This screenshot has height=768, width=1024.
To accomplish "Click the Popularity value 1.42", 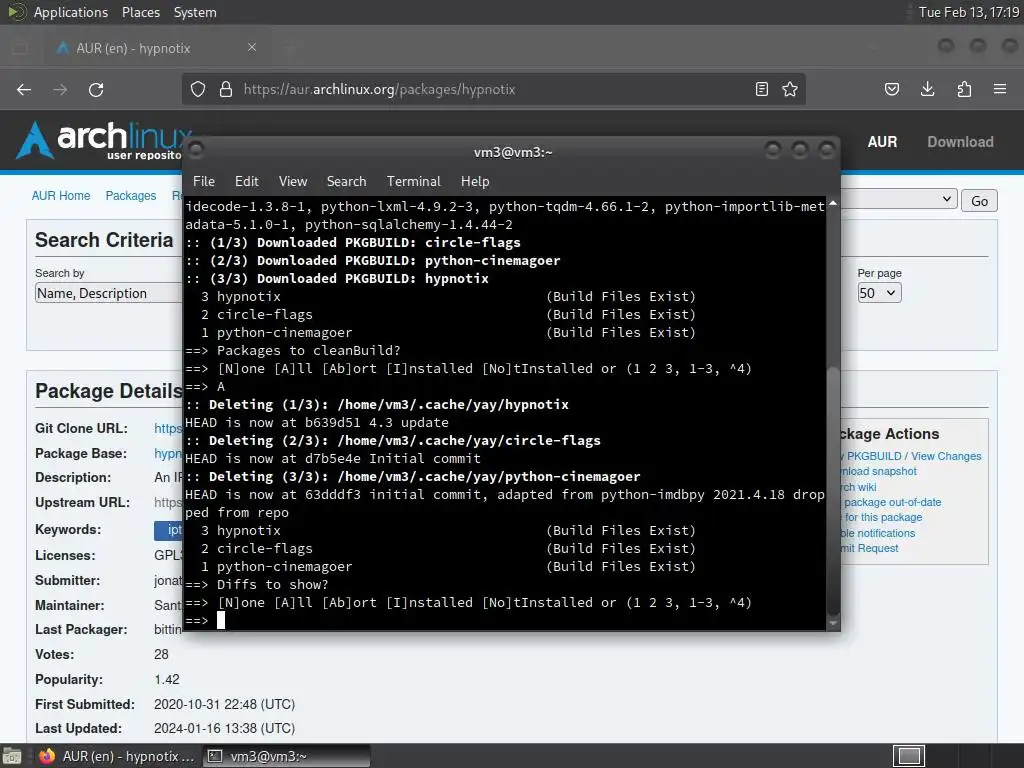I will 167,679.
